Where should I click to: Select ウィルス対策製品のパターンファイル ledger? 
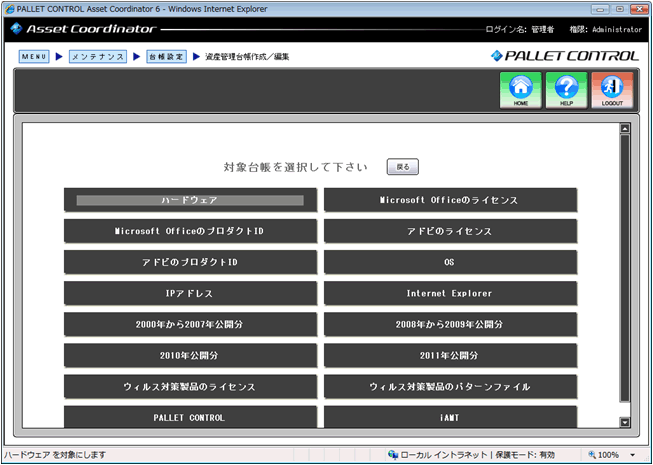pyautogui.click(x=451, y=387)
